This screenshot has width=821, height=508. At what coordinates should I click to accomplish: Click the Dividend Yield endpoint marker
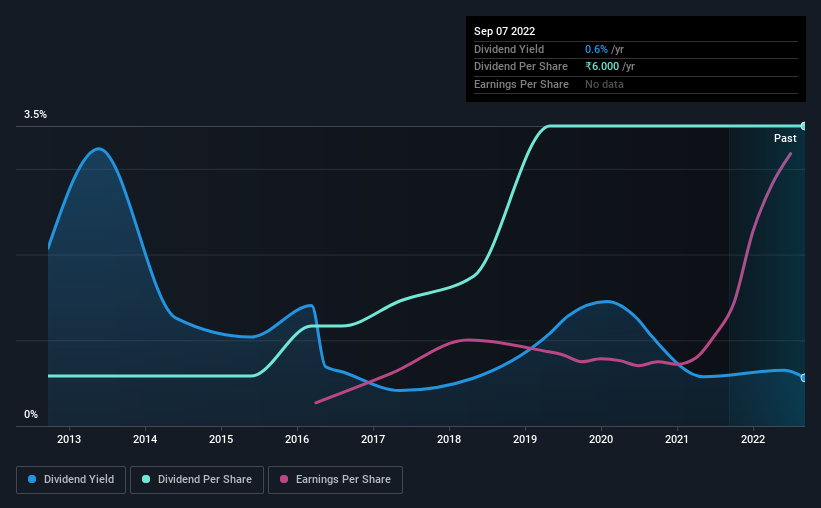coord(804,378)
